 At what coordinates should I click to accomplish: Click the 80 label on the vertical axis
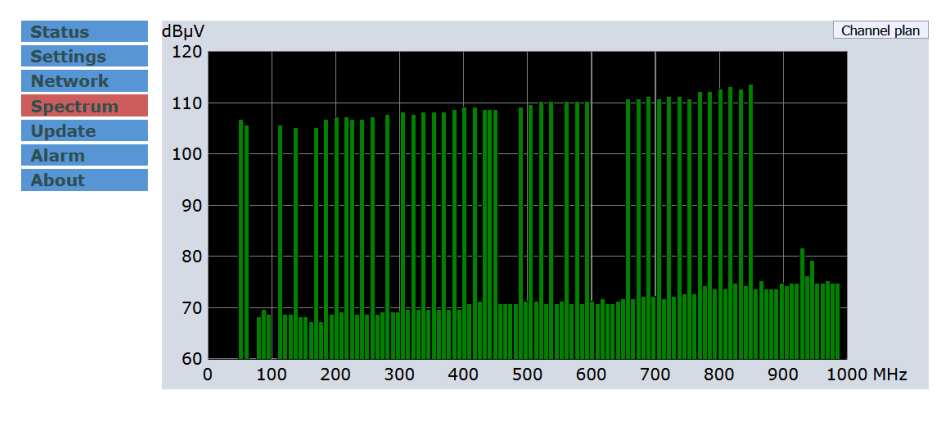(x=191, y=256)
